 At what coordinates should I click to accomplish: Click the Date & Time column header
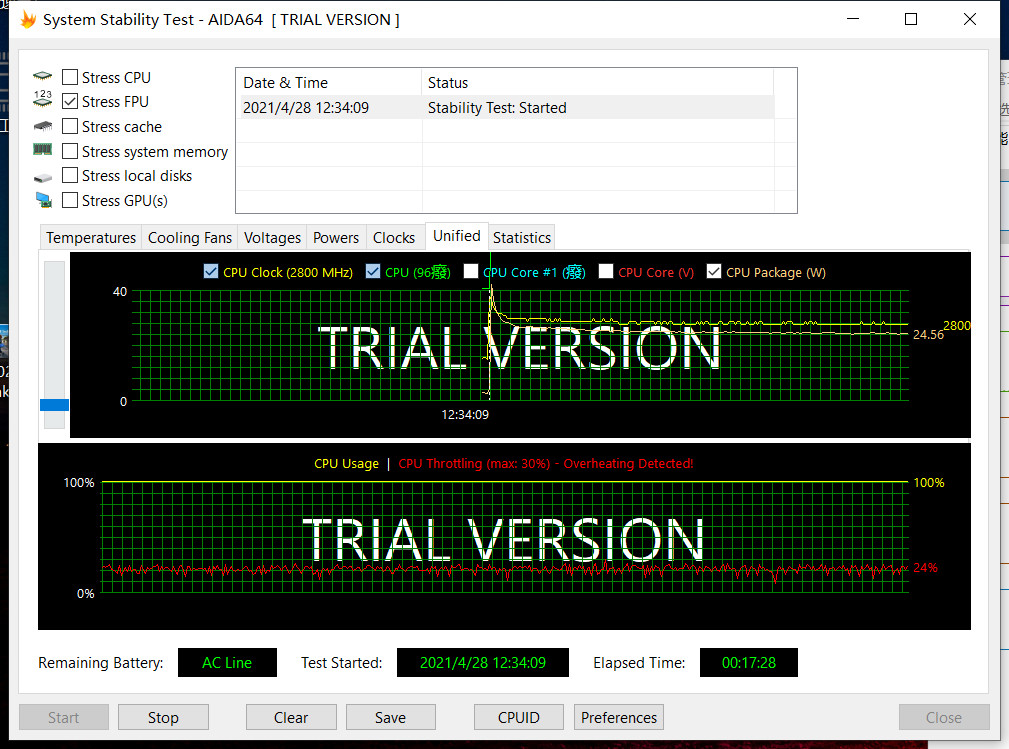[329, 82]
